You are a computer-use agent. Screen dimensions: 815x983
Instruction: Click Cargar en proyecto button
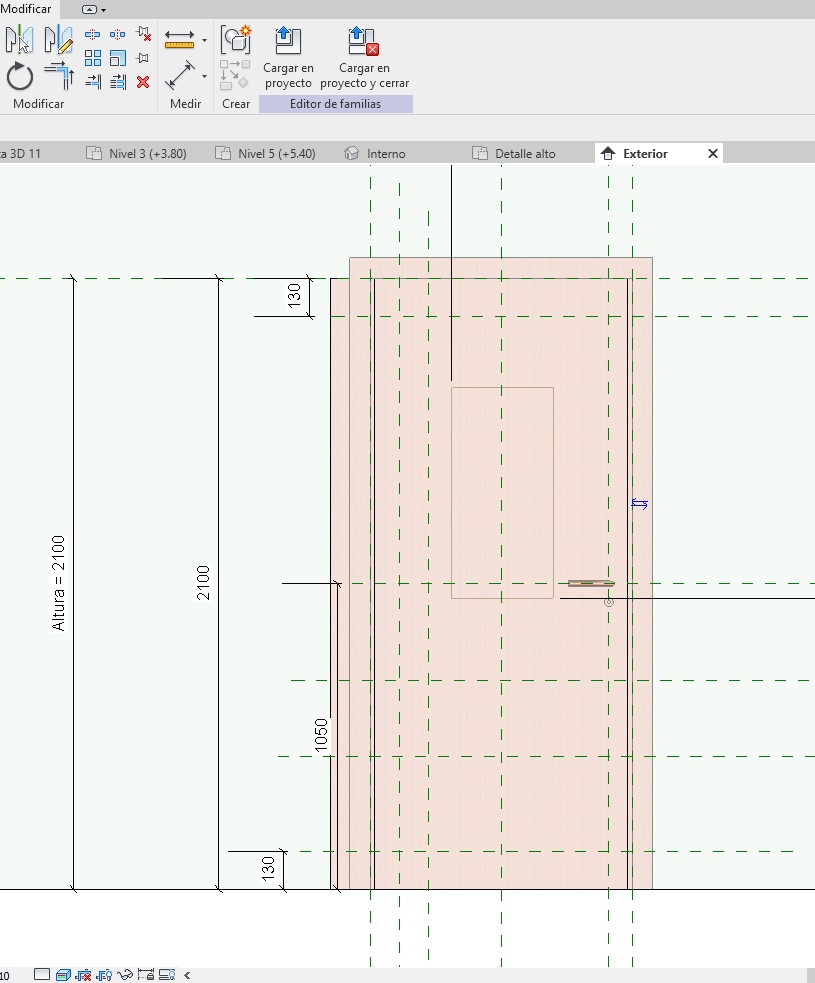click(288, 58)
